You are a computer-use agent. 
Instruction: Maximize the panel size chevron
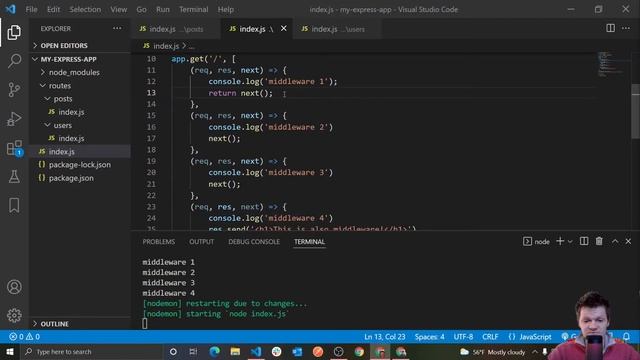pyautogui.click(x=615, y=242)
